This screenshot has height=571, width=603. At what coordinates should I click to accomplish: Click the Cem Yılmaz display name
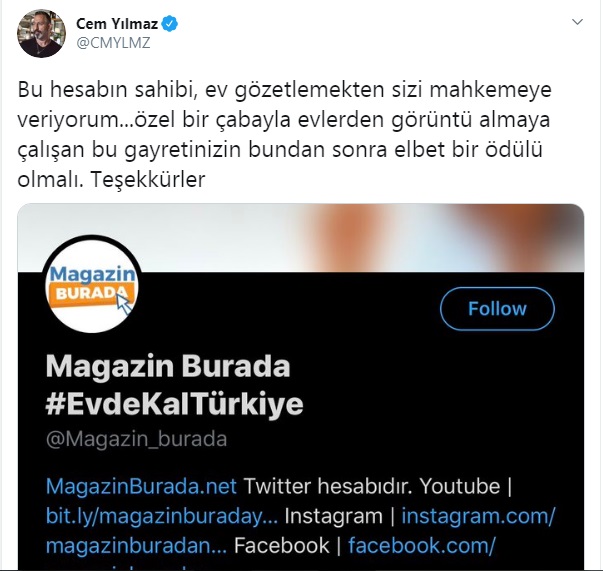coord(117,24)
